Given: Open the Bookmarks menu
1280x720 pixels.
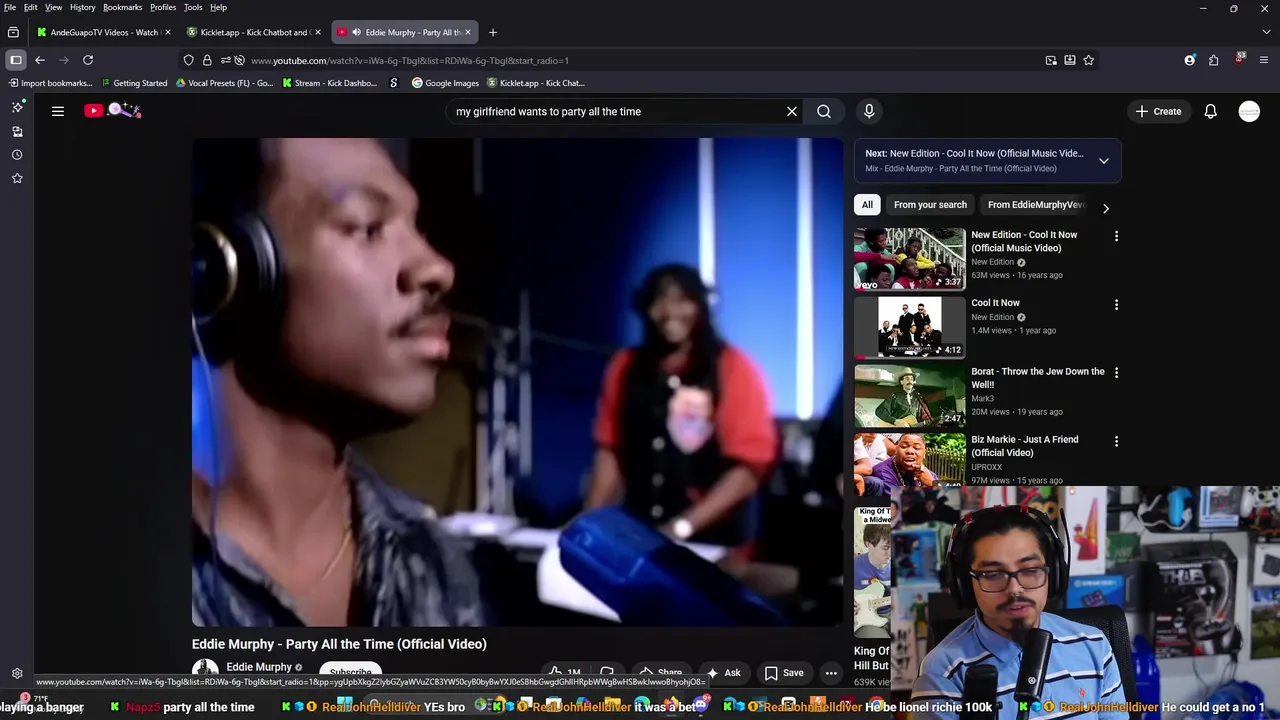Looking at the screenshot, I should click(123, 7).
